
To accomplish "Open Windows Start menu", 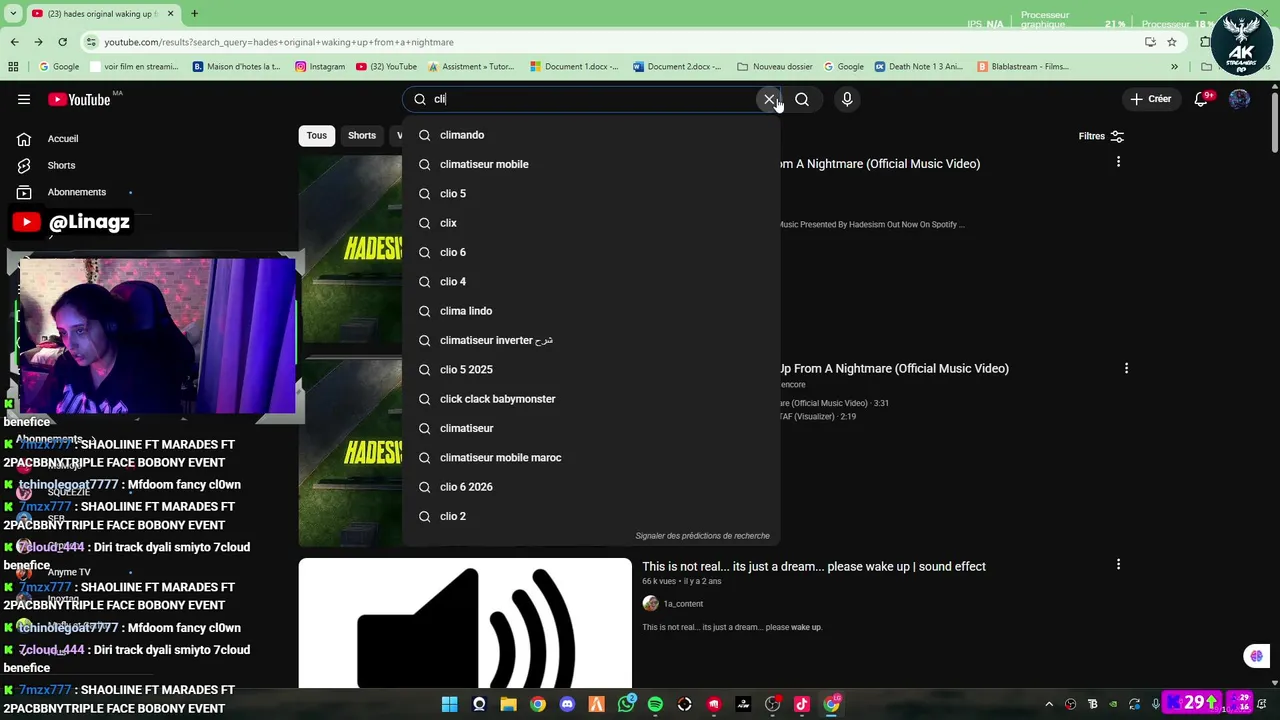I will [x=450, y=704].
